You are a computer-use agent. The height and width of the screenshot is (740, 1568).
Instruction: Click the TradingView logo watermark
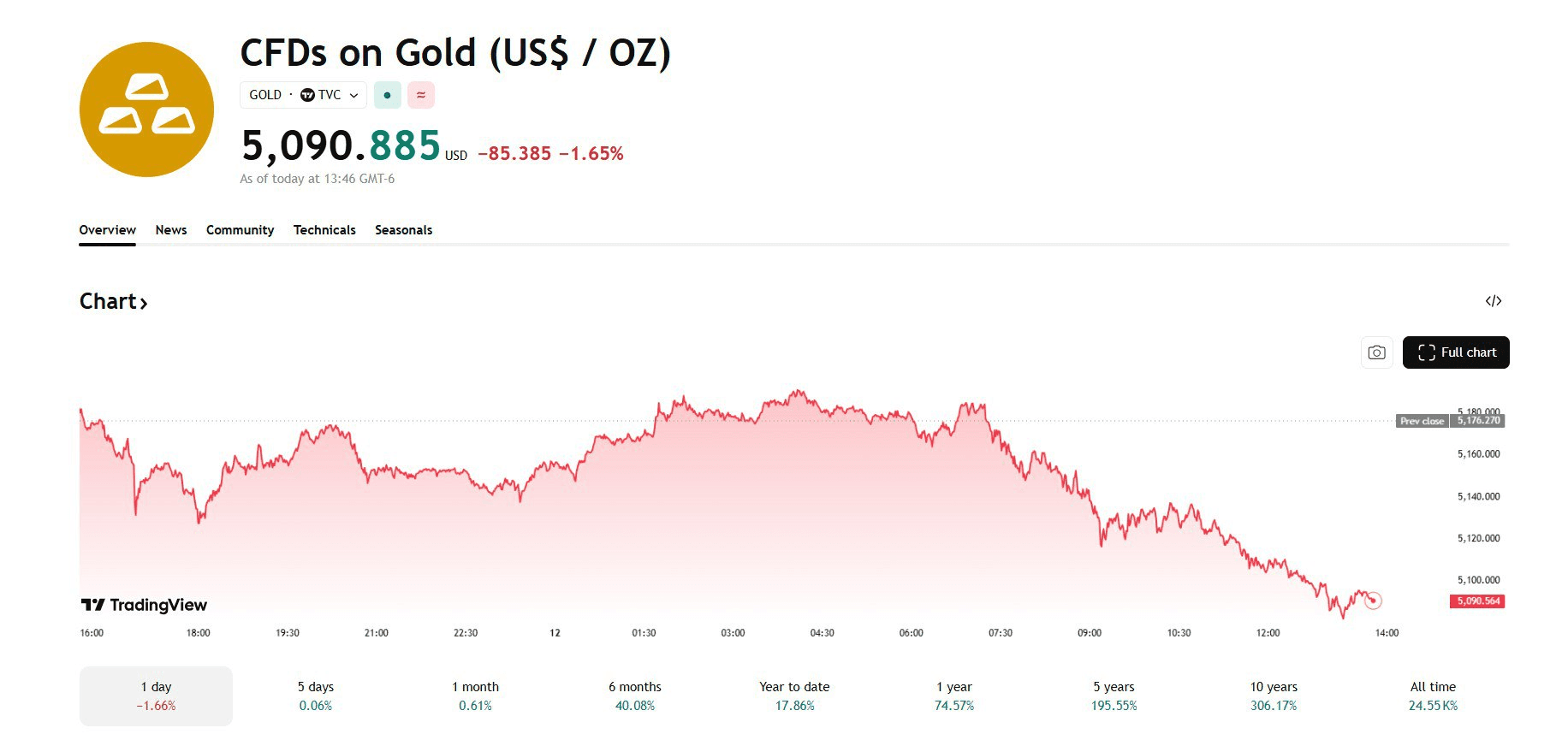144,605
